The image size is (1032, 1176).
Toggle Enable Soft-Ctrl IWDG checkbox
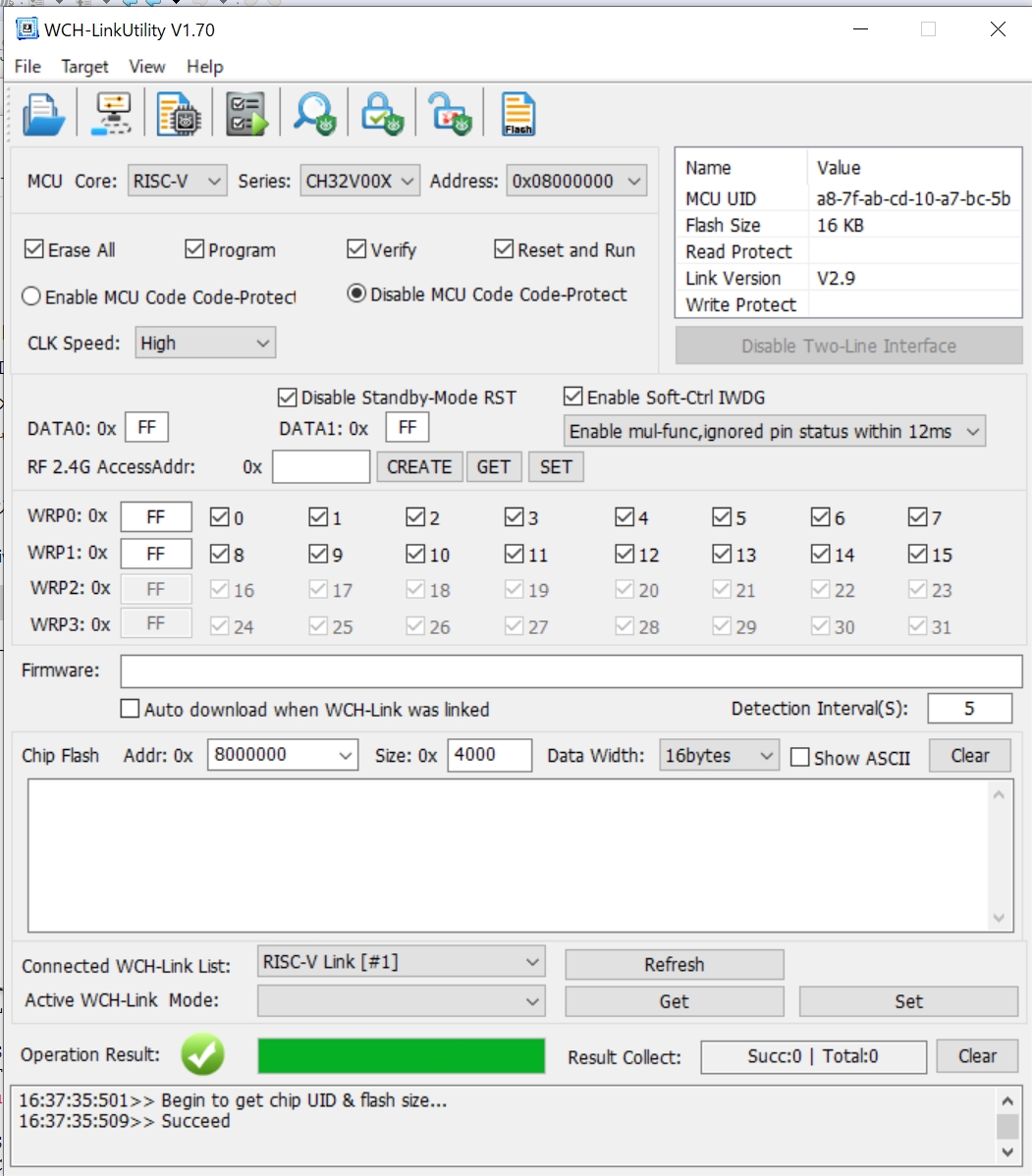click(x=573, y=396)
